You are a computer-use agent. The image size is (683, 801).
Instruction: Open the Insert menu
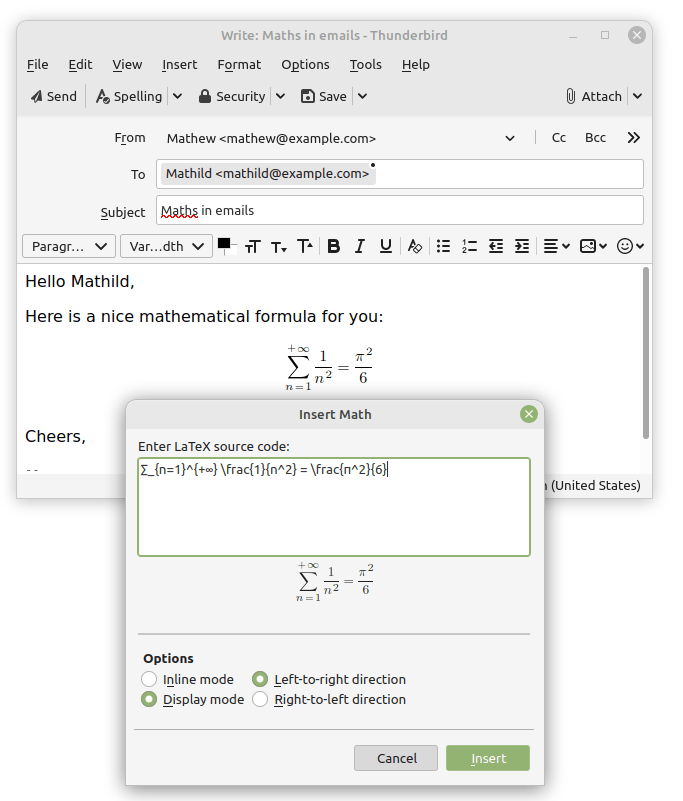point(180,64)
